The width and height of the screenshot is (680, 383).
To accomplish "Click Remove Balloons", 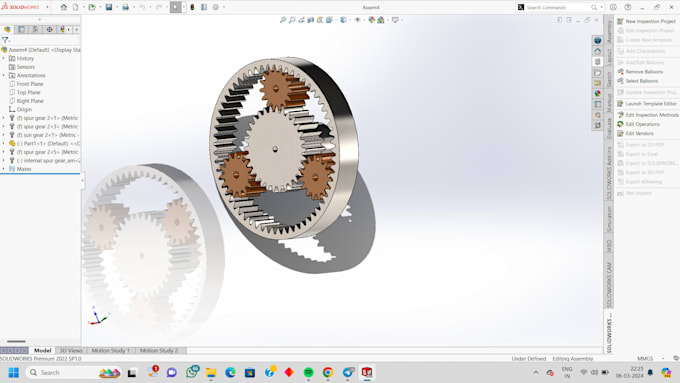I will point(640,72).
